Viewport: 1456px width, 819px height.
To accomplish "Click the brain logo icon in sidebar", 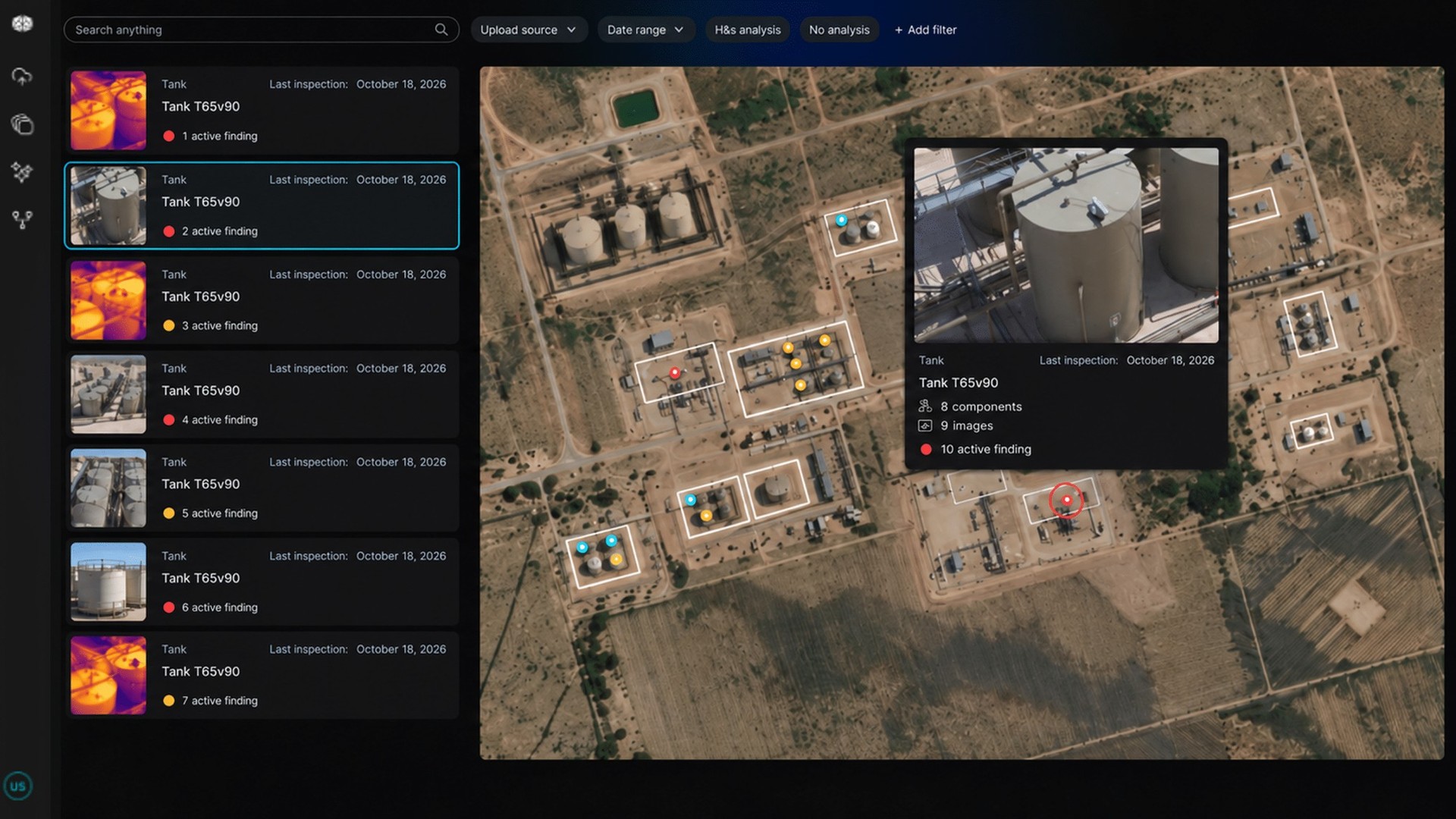I will (22, 24).
